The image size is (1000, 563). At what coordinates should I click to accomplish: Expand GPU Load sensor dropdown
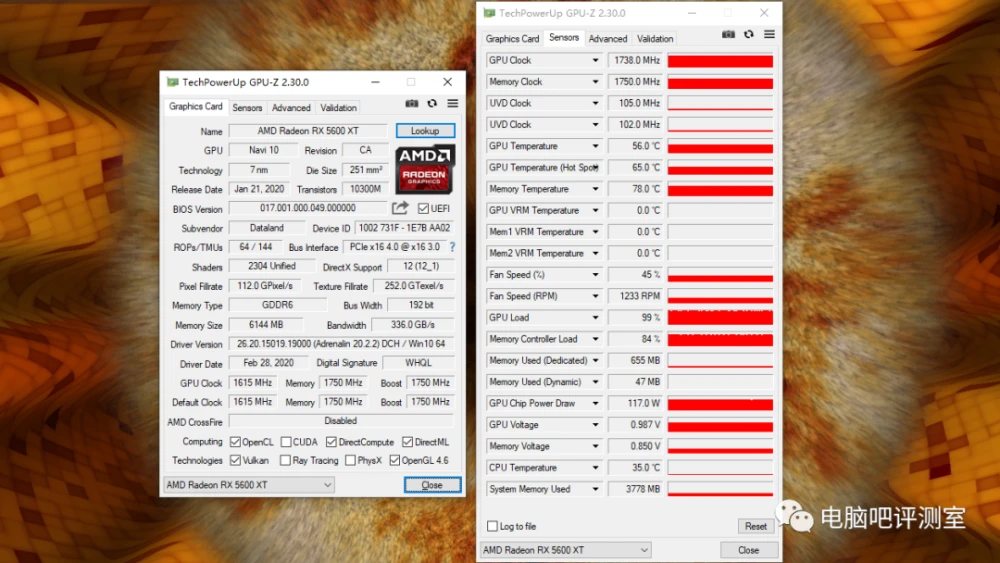coord(595,318)
